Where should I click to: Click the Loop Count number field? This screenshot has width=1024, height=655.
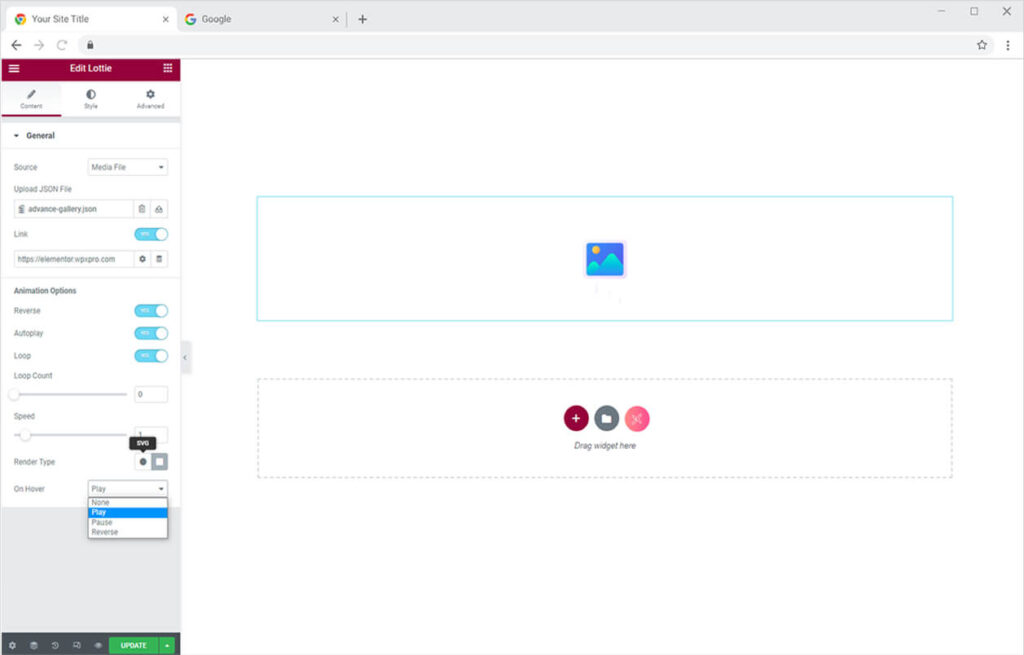pos(151,394)
